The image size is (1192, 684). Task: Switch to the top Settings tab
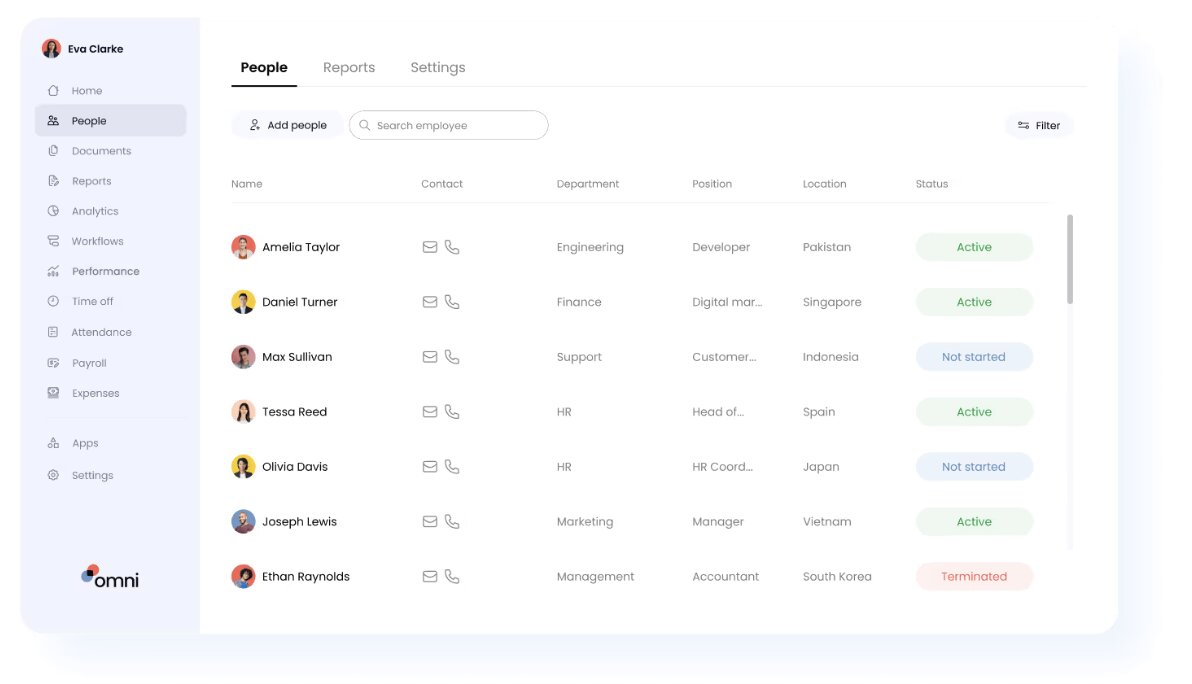pyautogui.click(x=437, y=68)
